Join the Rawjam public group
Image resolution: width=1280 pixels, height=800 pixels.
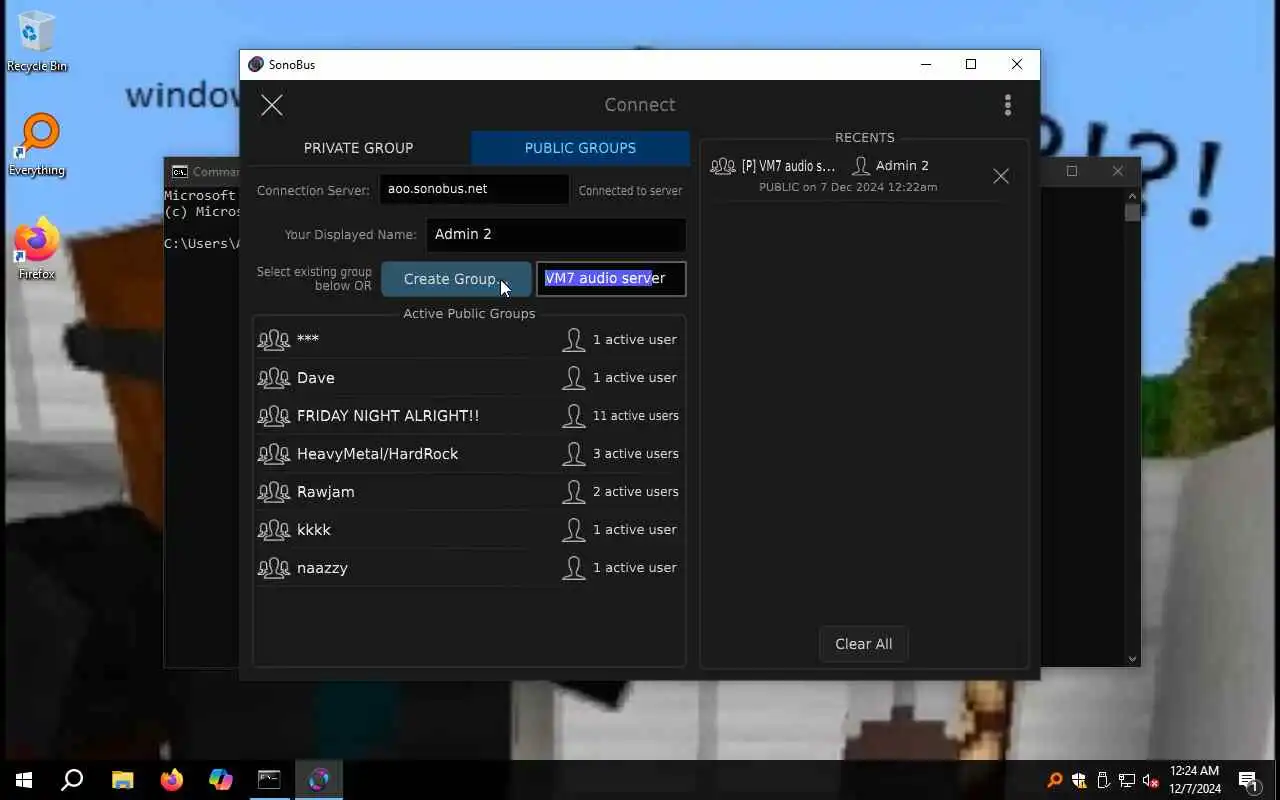(469, 492)
